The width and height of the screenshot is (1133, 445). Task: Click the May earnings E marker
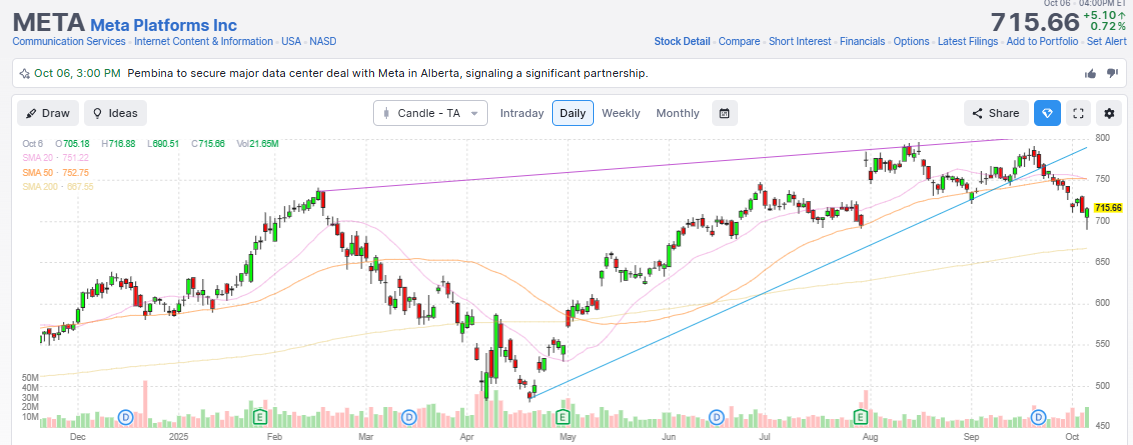coord(563,417)
